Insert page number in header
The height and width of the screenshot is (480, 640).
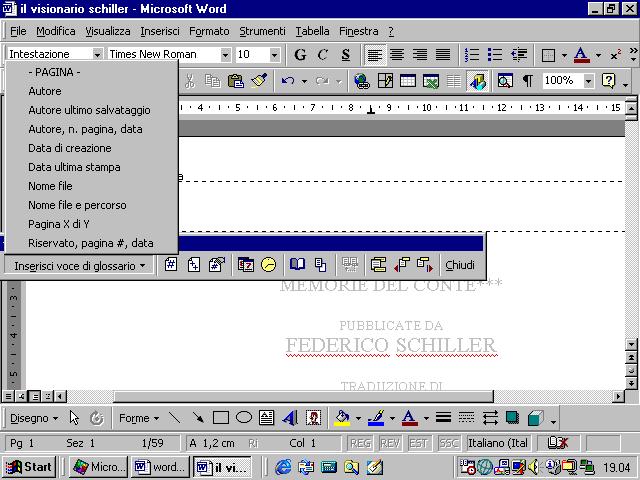tap(171, 265)
